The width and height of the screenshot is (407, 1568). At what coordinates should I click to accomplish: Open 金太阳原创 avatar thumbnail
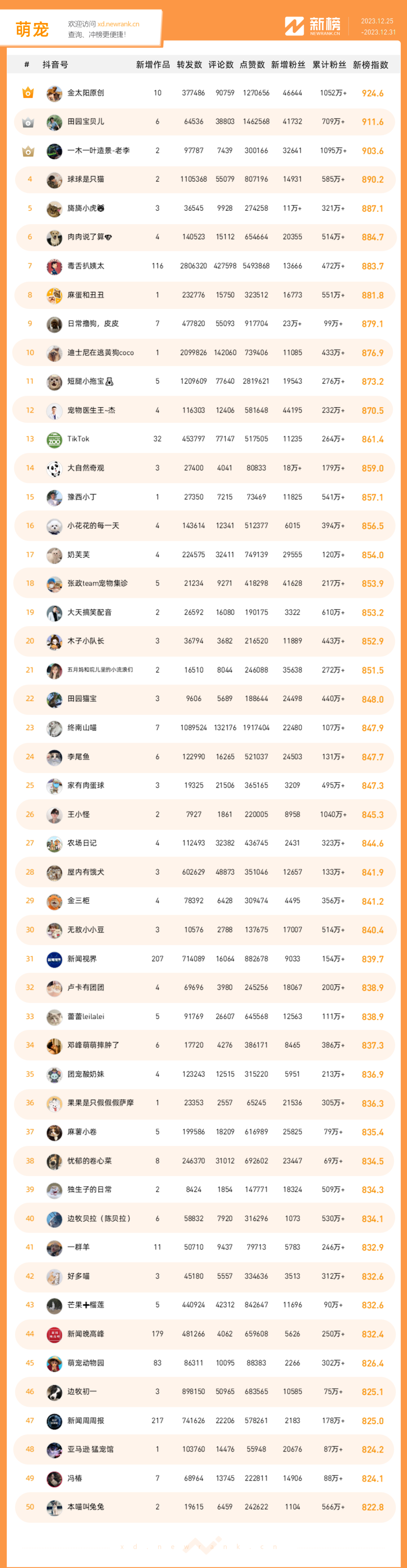(x=54, y=93)
